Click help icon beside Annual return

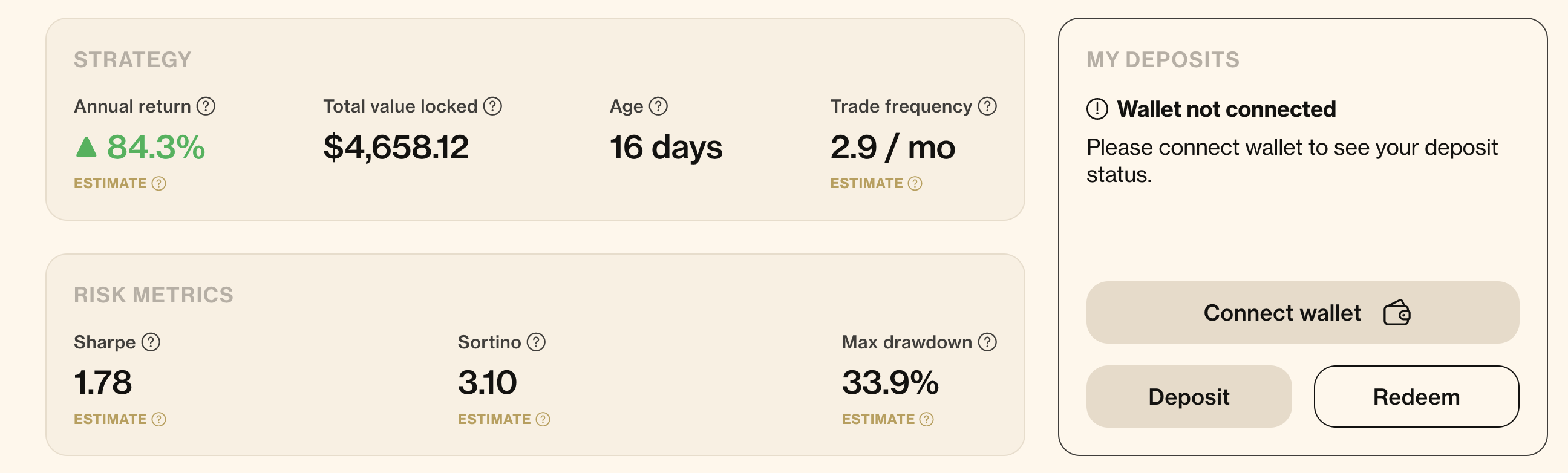click(x=206, y=106)
